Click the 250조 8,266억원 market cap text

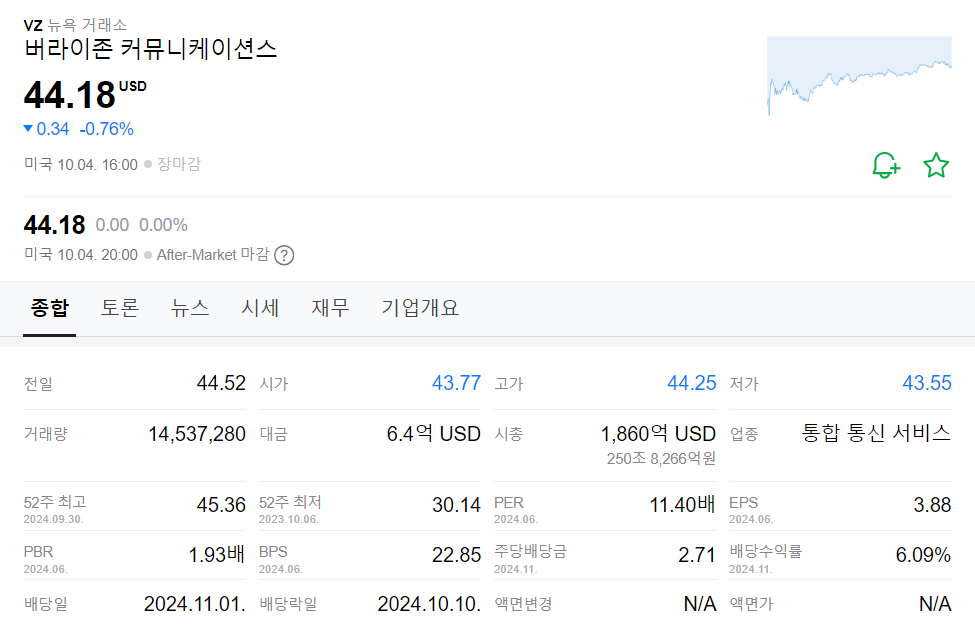[x=662, y=459]
